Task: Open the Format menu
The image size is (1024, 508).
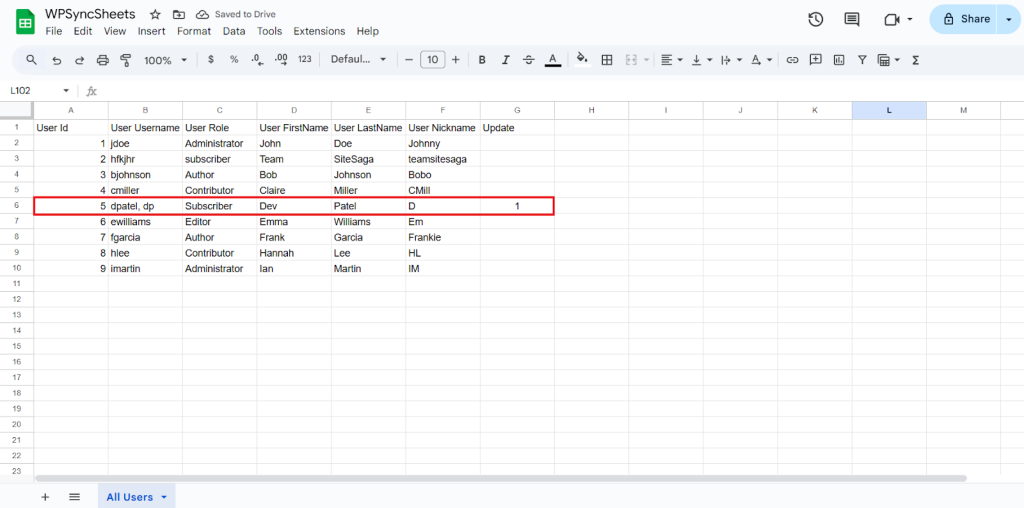Action: pyautogui.click(x=194, y=31)
